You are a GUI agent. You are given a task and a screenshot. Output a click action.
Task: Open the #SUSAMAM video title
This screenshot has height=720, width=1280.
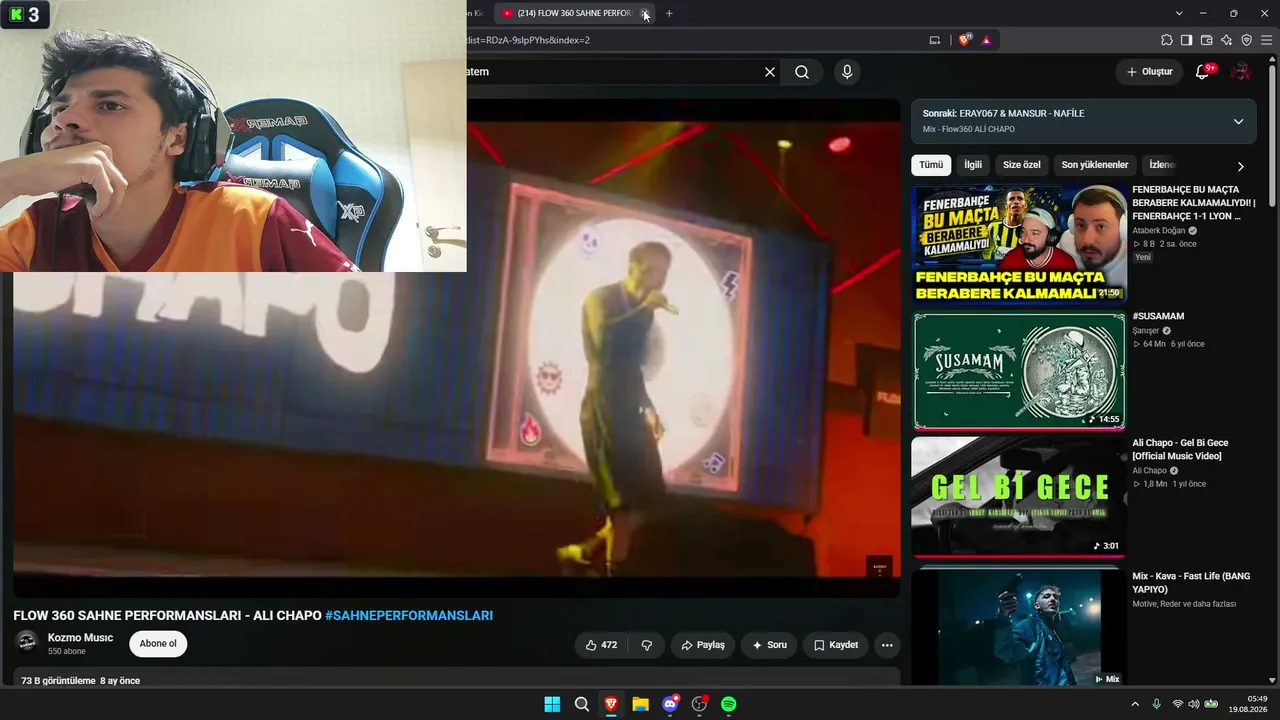tap(1158, 317)
